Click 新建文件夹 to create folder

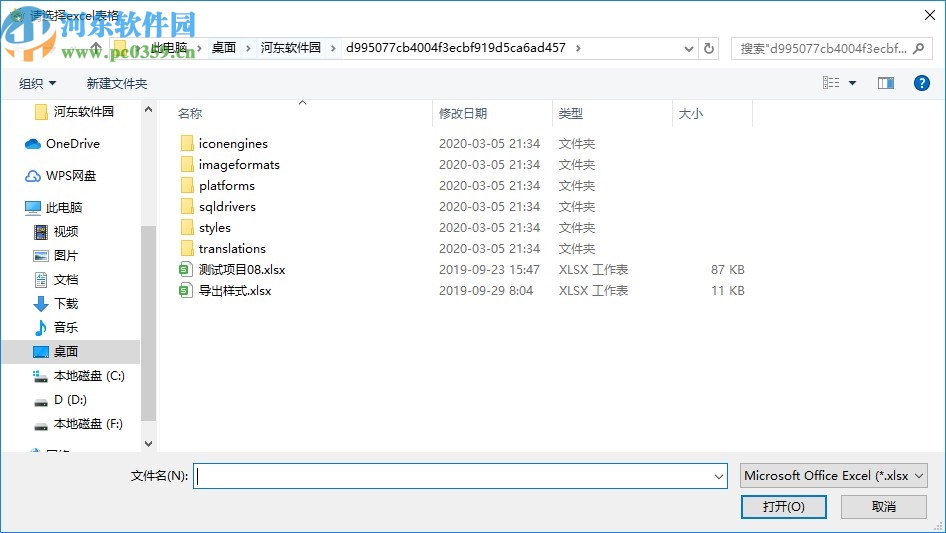point(116,83)
